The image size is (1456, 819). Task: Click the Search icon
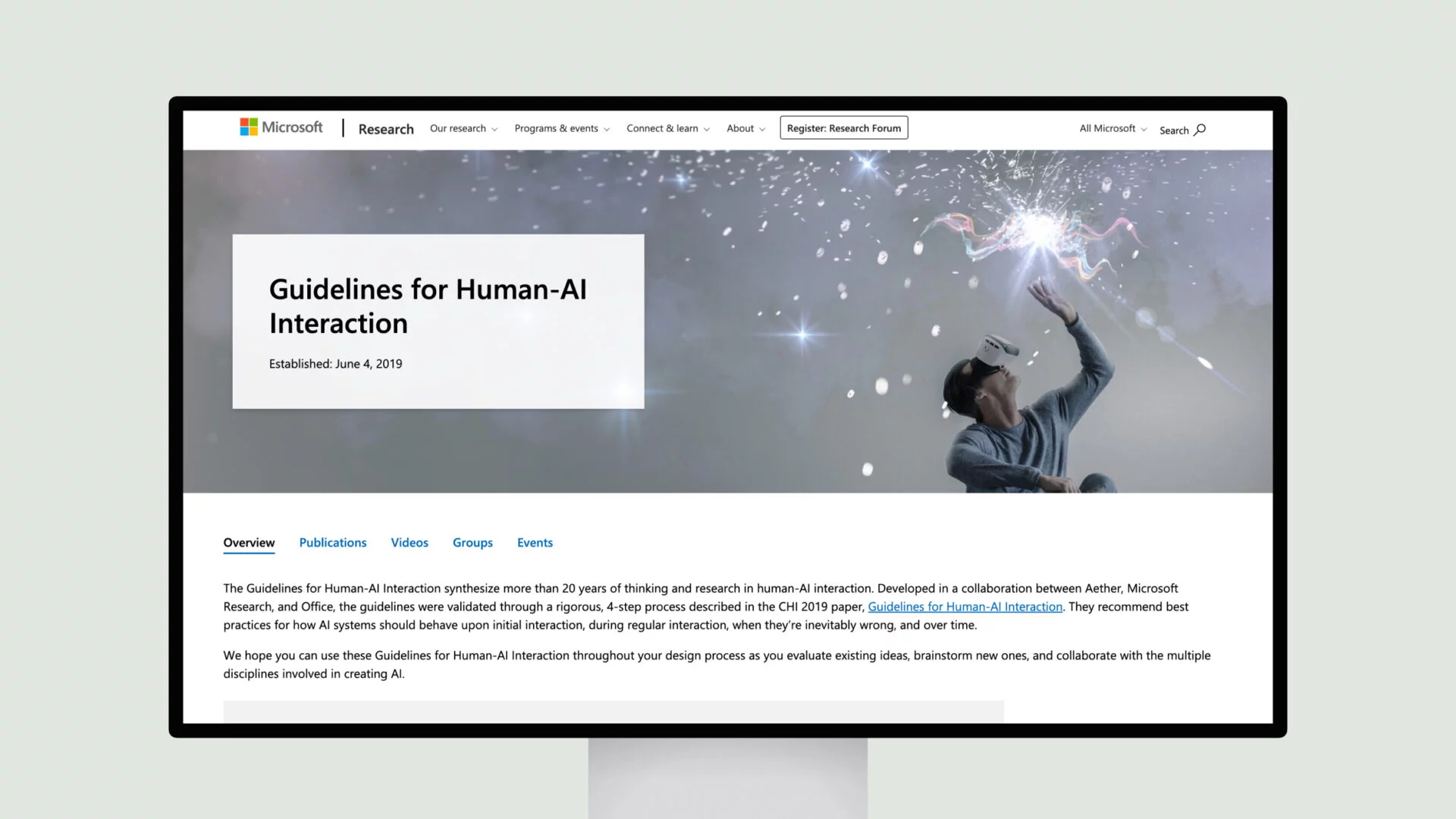(1200, 129)
